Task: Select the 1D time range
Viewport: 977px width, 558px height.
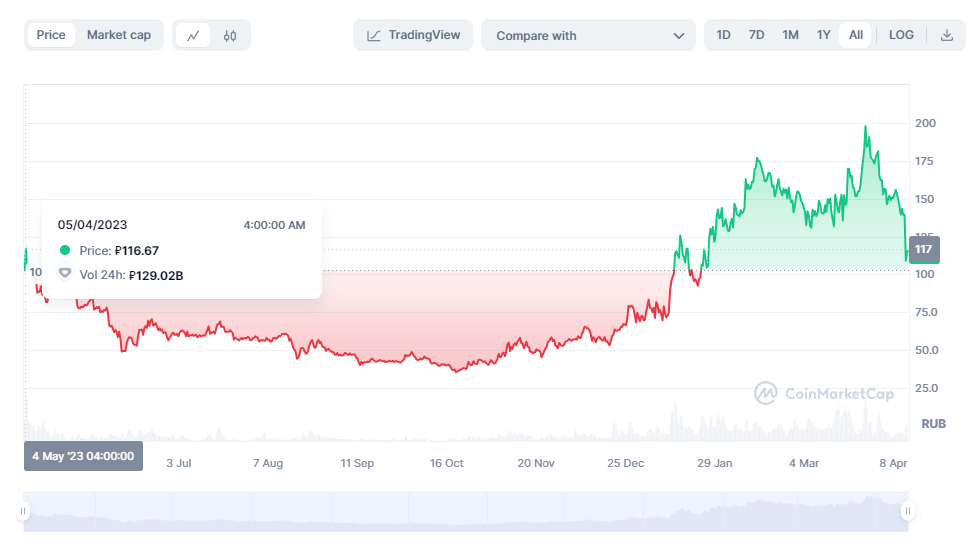Action: pos(723,35)
